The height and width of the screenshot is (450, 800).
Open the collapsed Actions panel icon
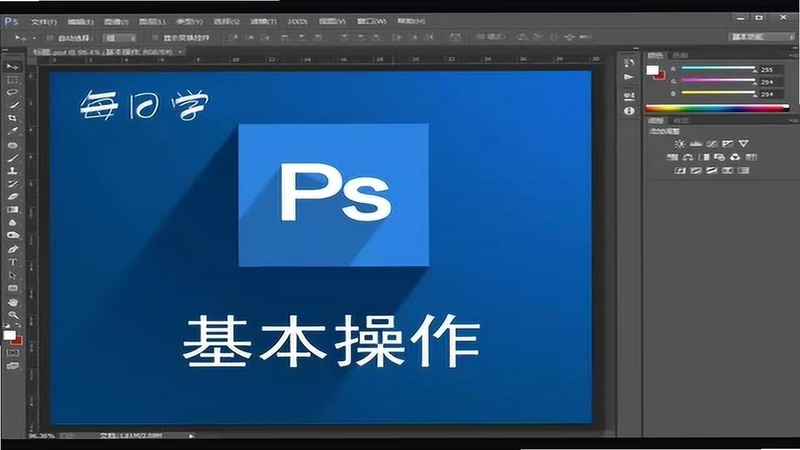[x=629, y=77]
